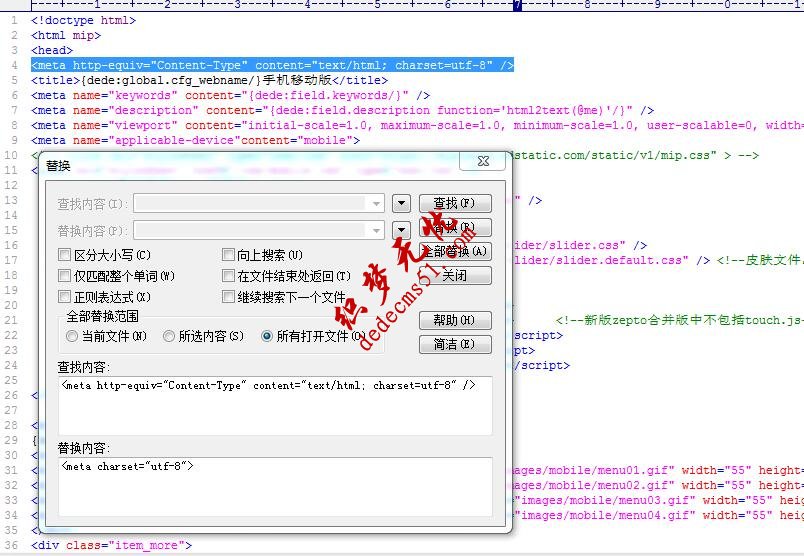Click in the 替换内容 multiline text box

[x=275, y=487]
